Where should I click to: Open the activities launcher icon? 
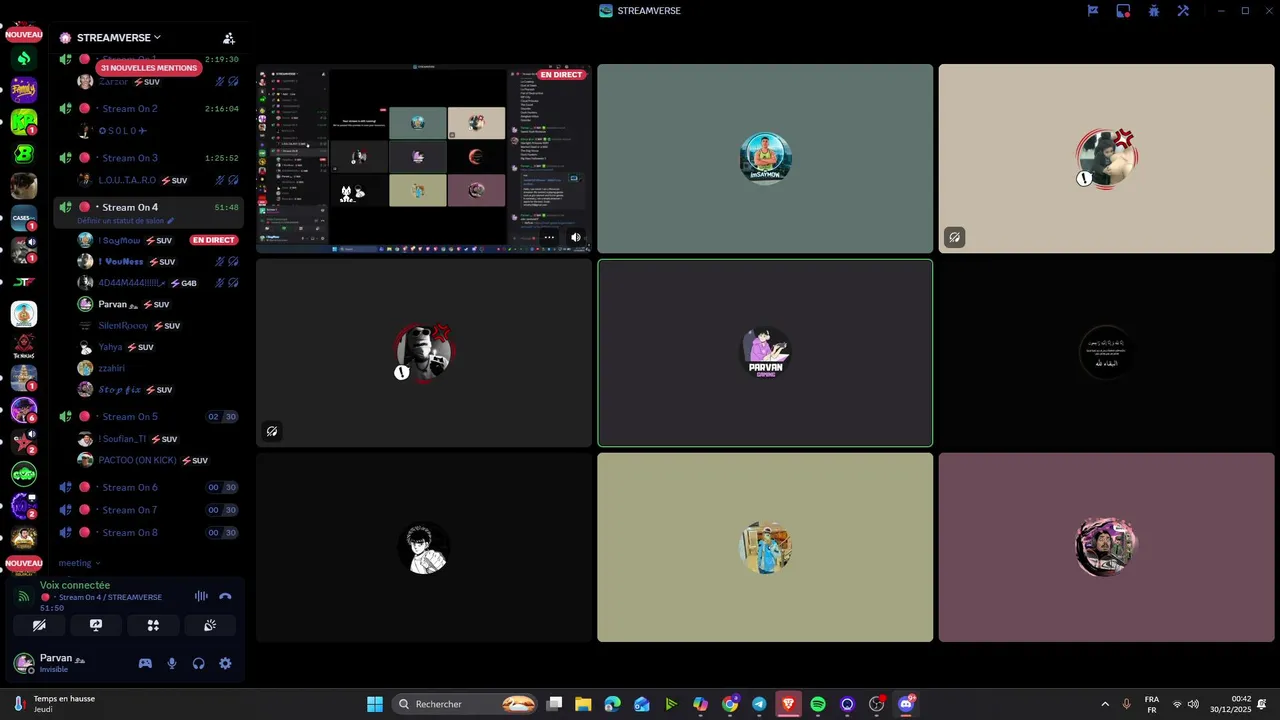[x=153, y=625]
